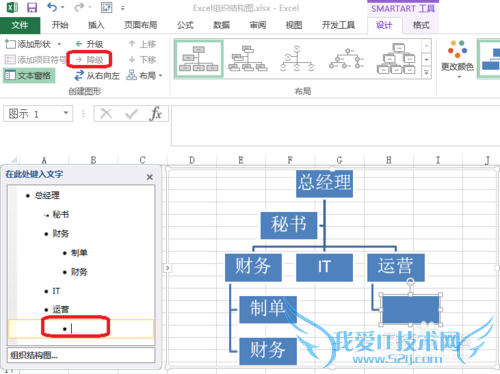The image size is (500, 374).
Task: Select the SmartArt 格式 tab
Action: [421, 25]
